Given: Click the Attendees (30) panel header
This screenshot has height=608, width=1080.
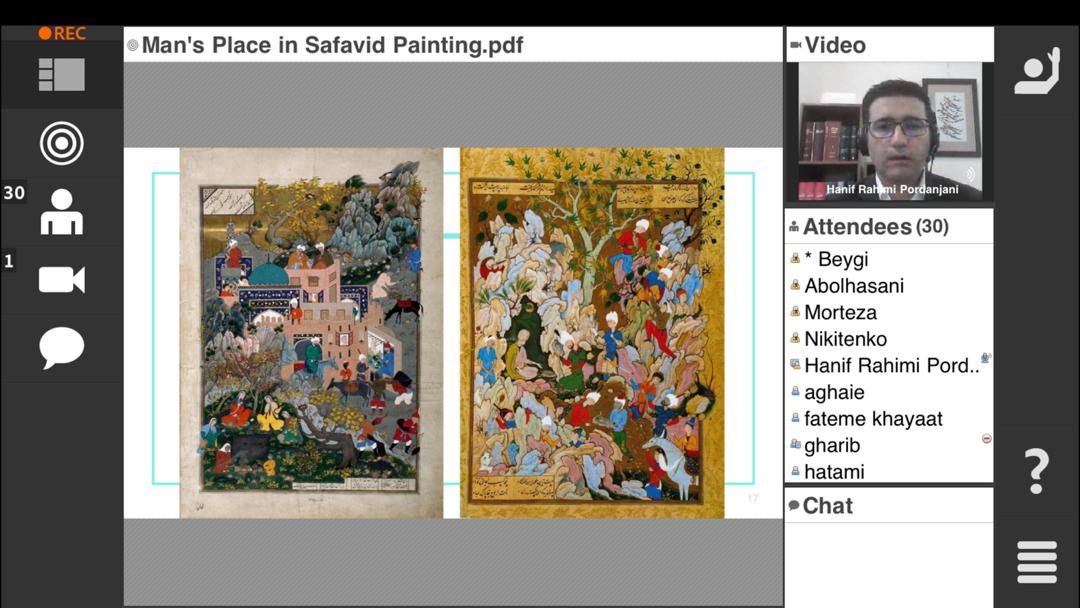Looking at the screenshot, I should [x=889, y=227].
